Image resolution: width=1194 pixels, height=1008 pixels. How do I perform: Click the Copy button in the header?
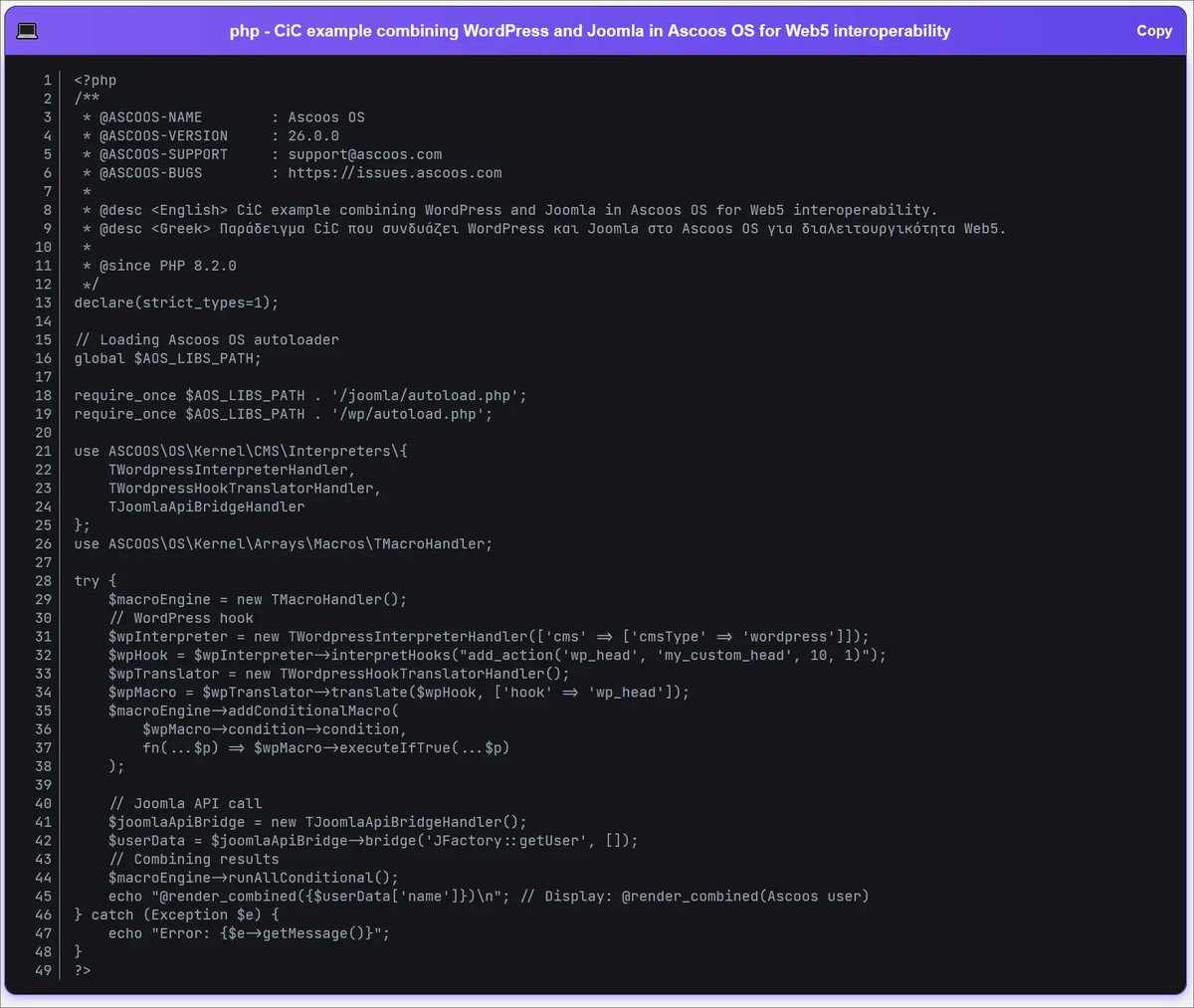pos(1154,31)
